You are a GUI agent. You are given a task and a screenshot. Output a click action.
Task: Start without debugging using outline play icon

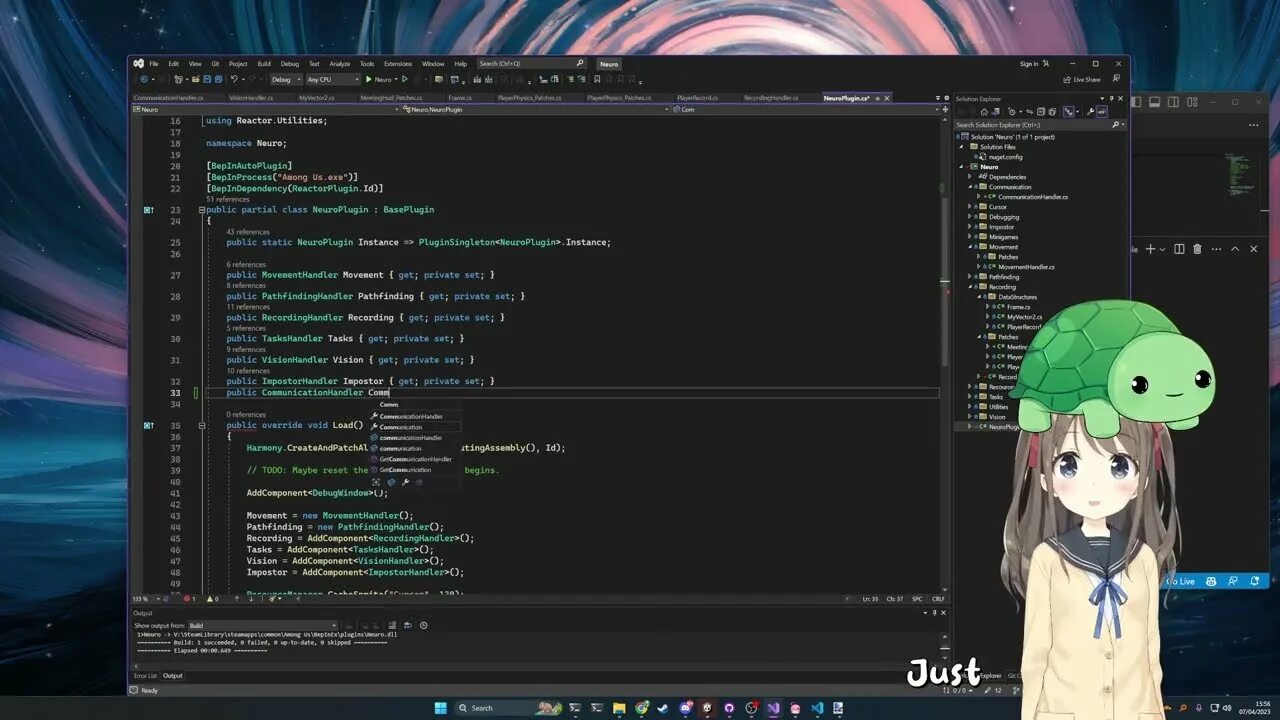click(x=404, y=79)
